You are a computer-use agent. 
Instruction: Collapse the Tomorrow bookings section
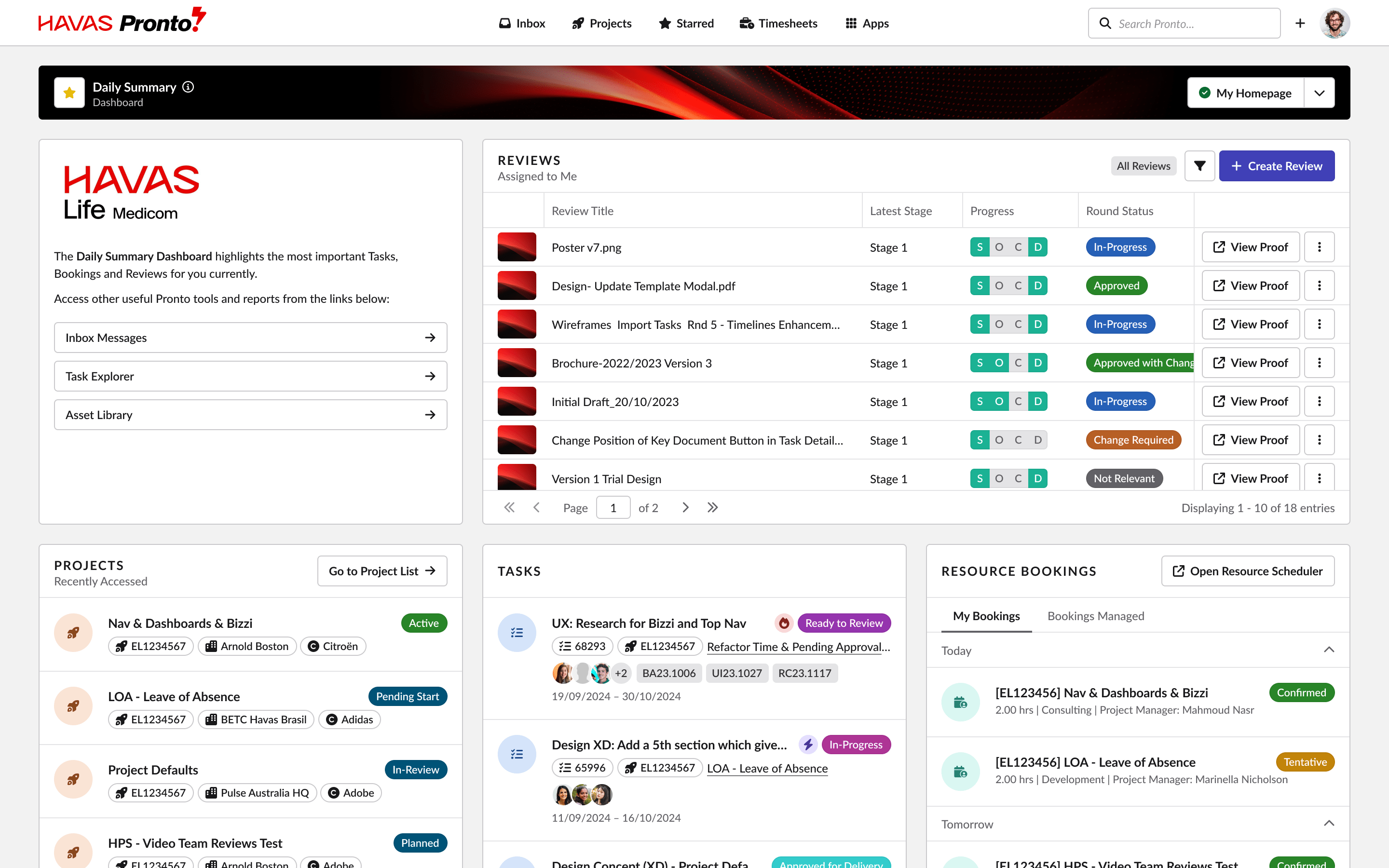tap(1329, 823)
